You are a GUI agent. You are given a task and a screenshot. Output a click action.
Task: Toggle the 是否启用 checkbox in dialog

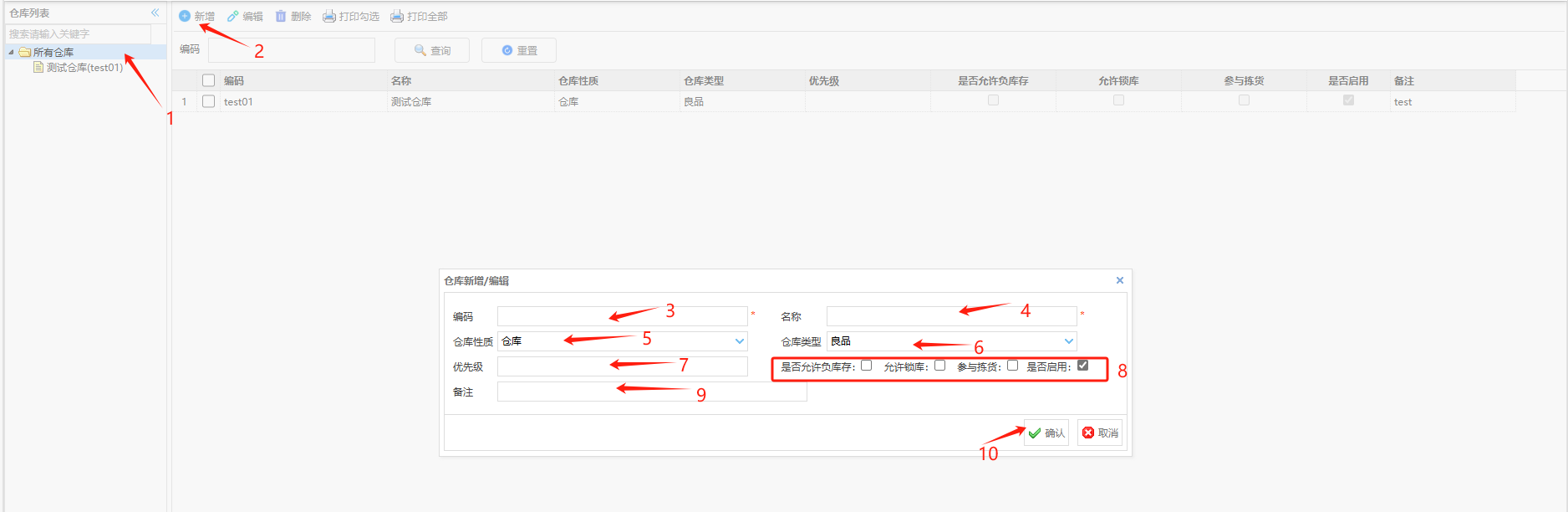(x=1083, y=366)
